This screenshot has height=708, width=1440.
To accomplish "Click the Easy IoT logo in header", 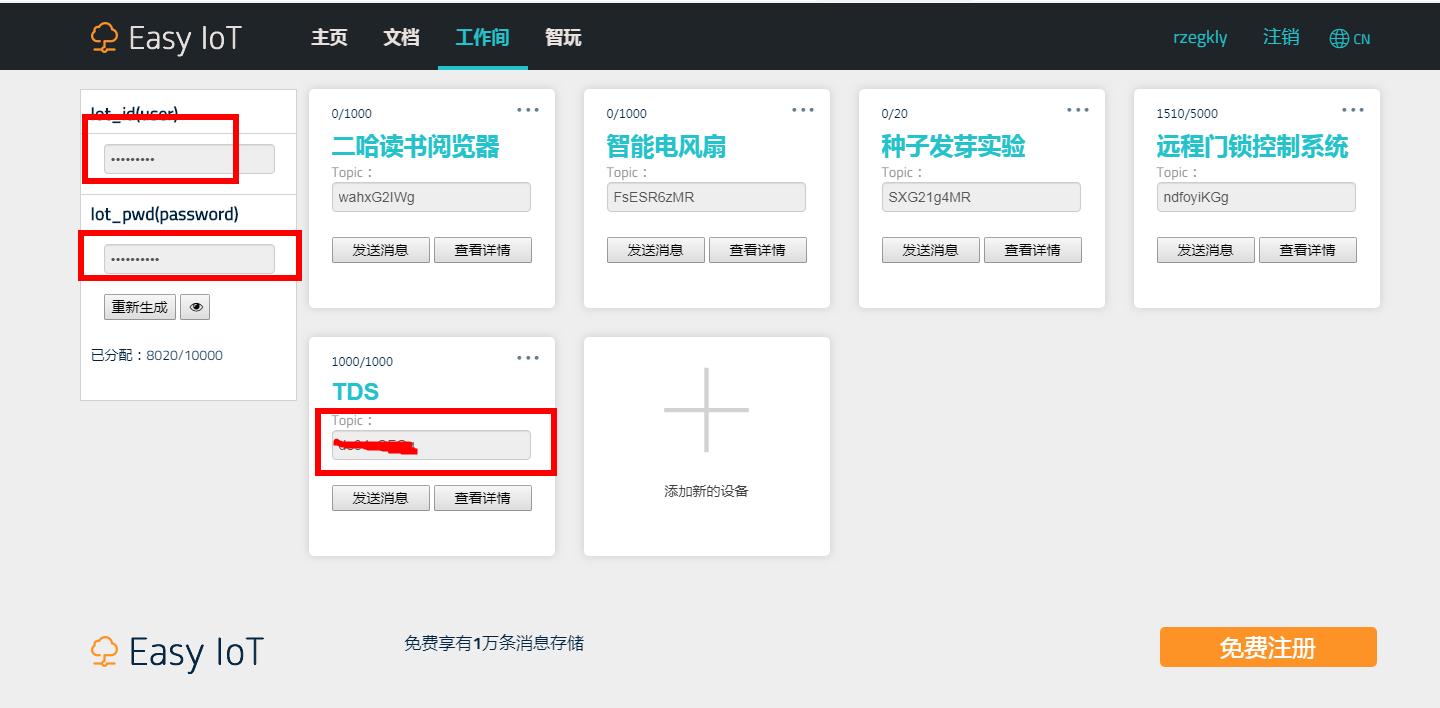I will tap(166, 38).
